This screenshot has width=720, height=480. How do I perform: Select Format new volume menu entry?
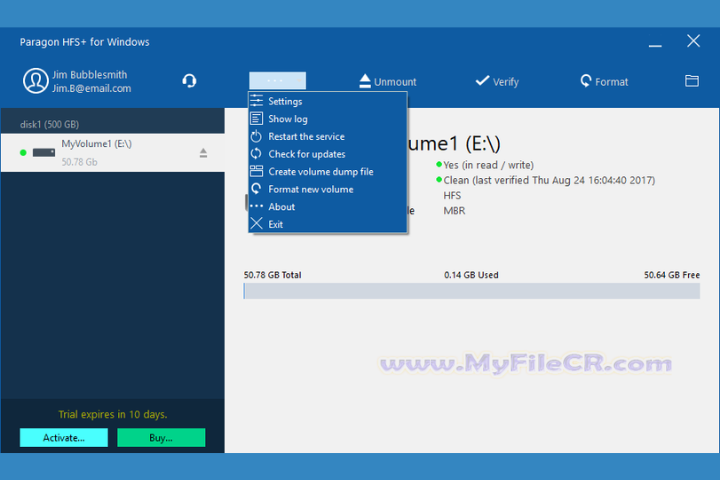(x=328, y=189)
